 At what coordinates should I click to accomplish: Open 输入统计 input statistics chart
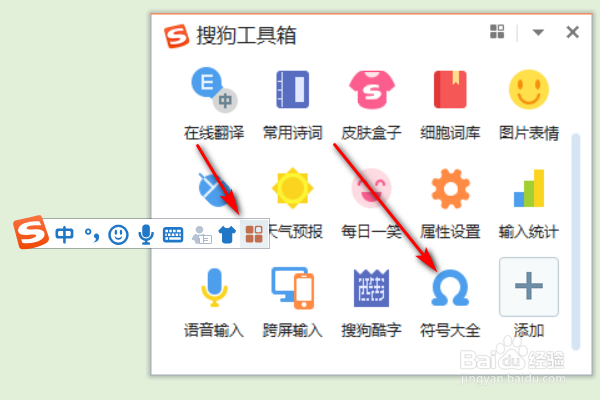click(529, 188)
